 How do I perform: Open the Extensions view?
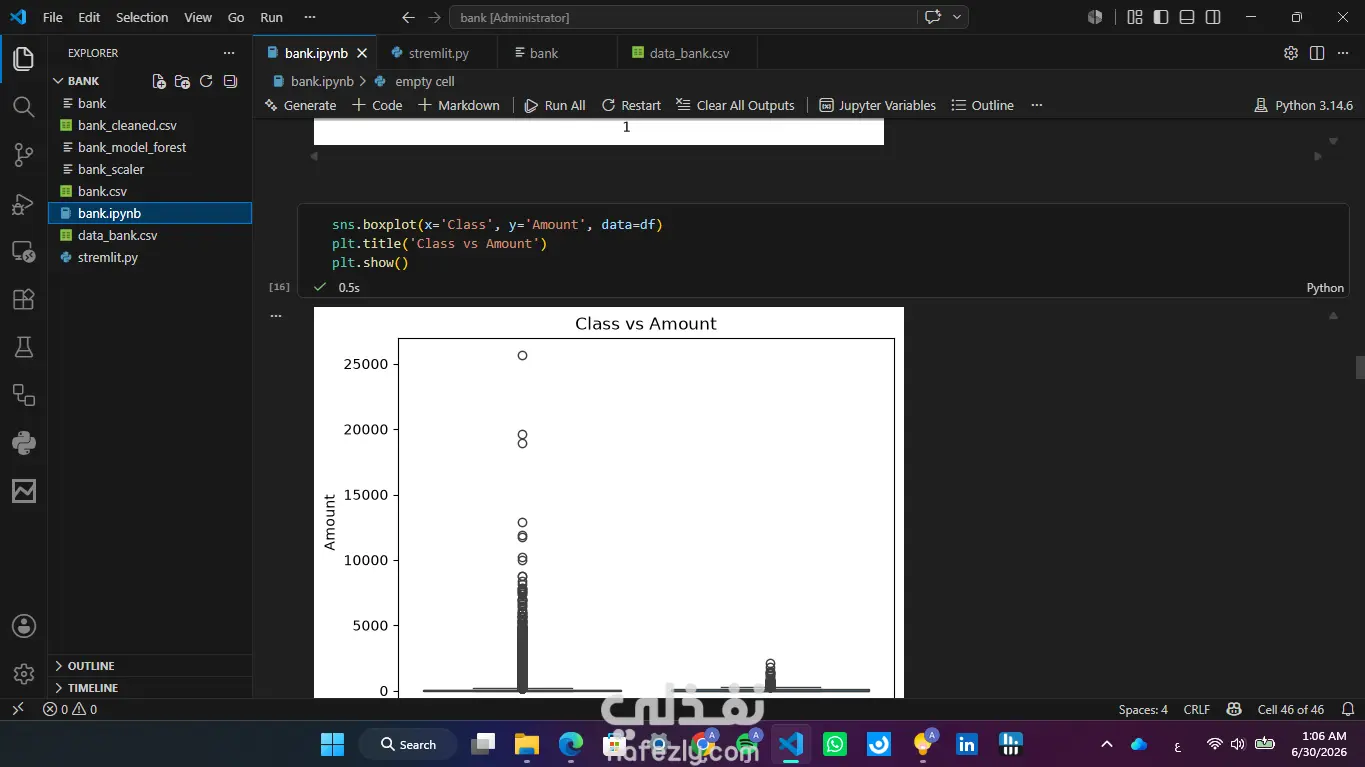[24, 299]
